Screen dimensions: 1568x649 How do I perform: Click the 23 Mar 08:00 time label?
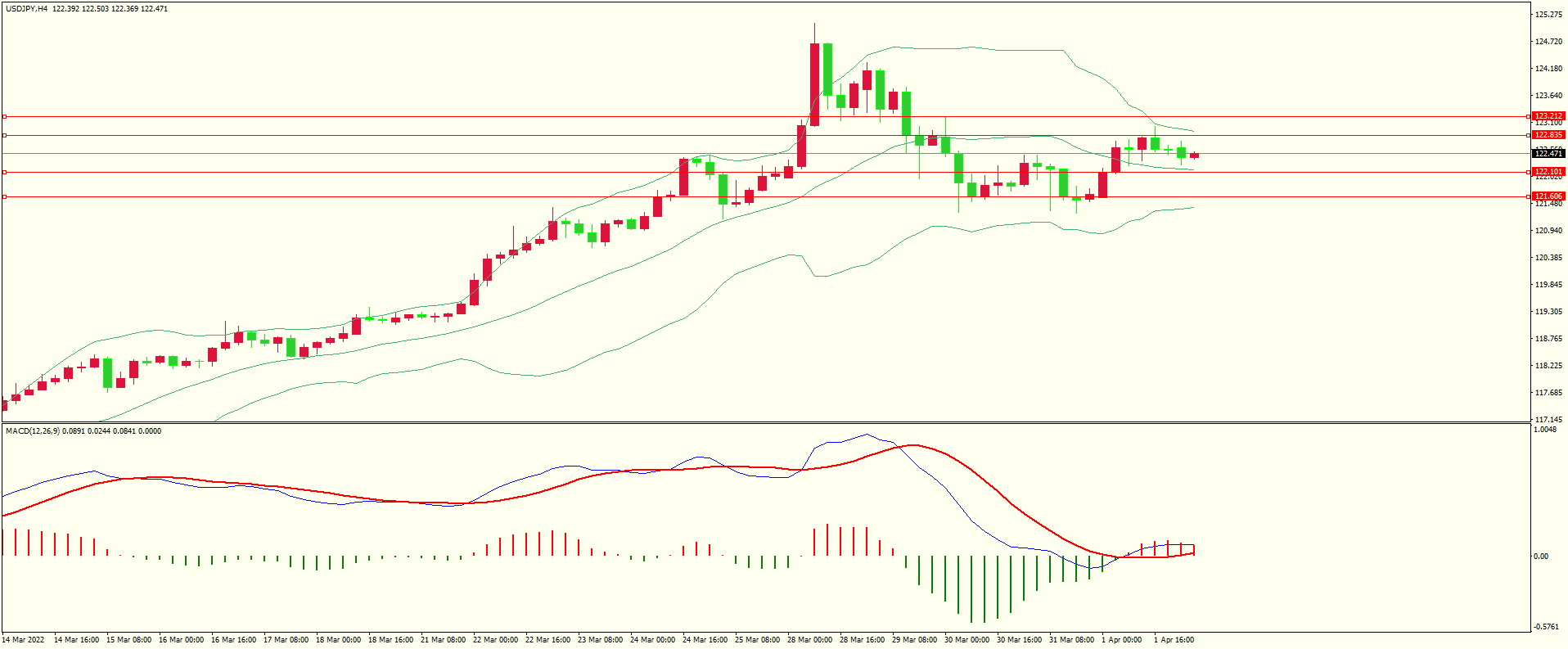(x=601, y=640)
